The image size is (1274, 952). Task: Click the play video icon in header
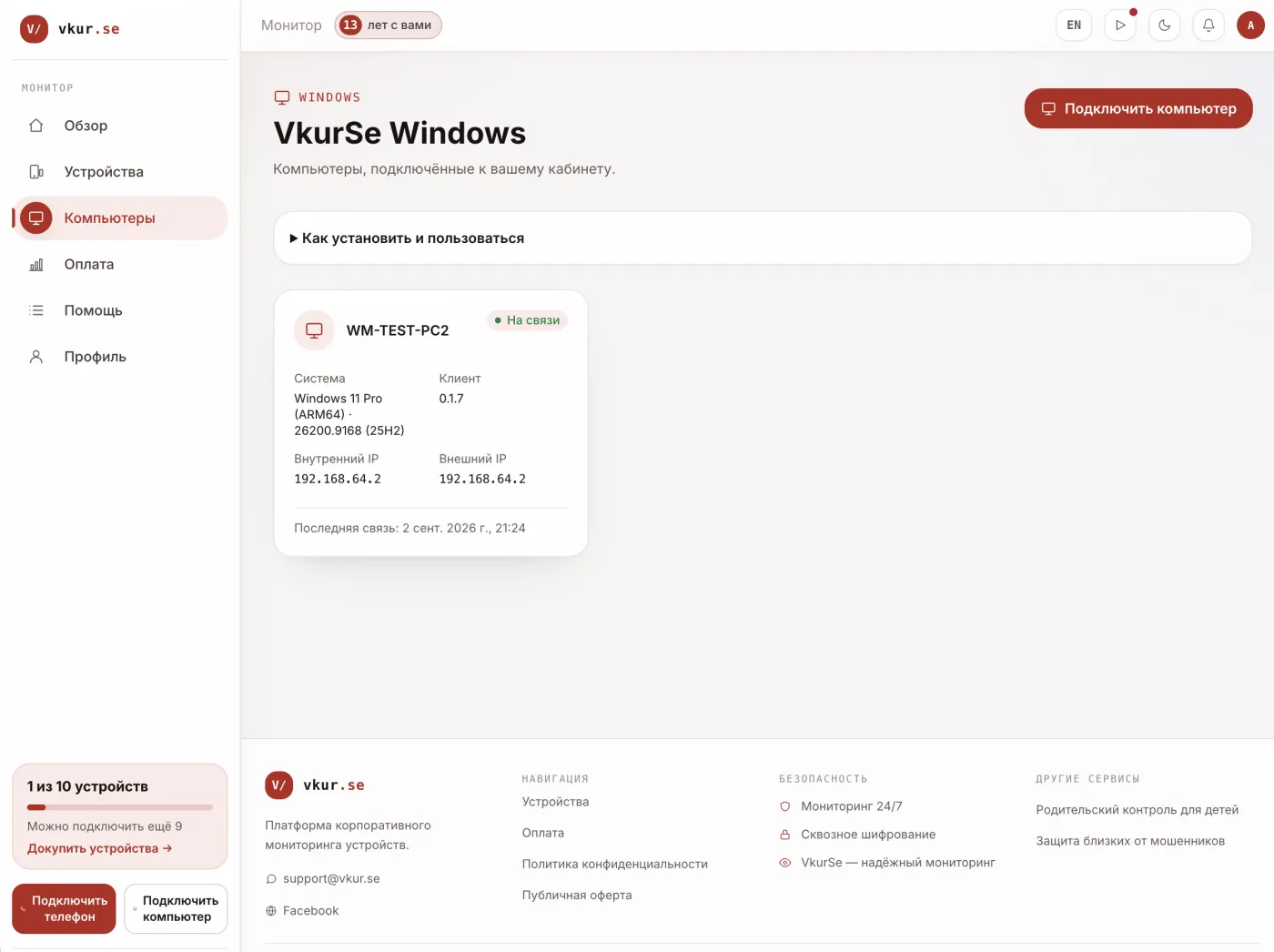1120,25
